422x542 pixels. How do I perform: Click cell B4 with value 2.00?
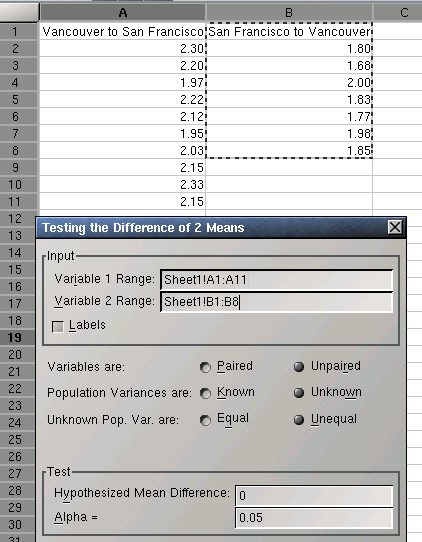pos(289,82)
